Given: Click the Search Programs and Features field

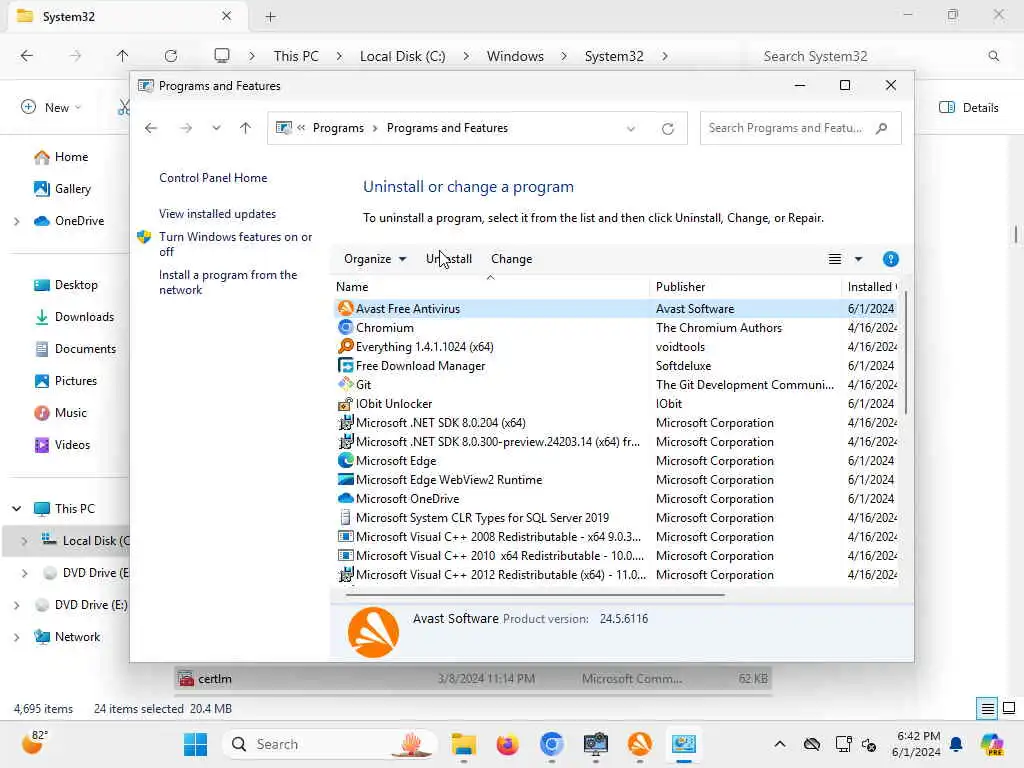Looking at the screenshot, I should pos(800,128).
